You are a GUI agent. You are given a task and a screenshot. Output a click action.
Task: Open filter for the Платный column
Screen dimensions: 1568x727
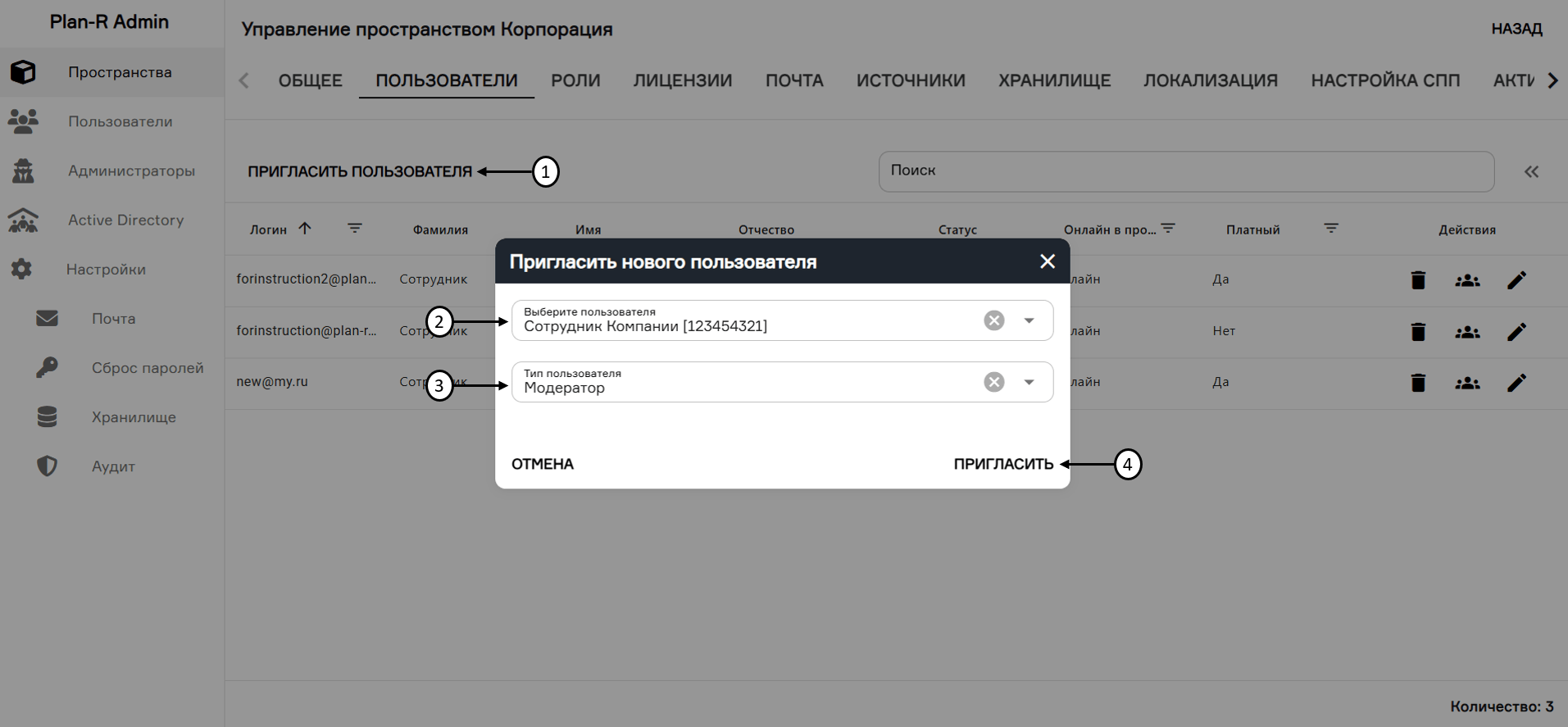point(1331,229)
